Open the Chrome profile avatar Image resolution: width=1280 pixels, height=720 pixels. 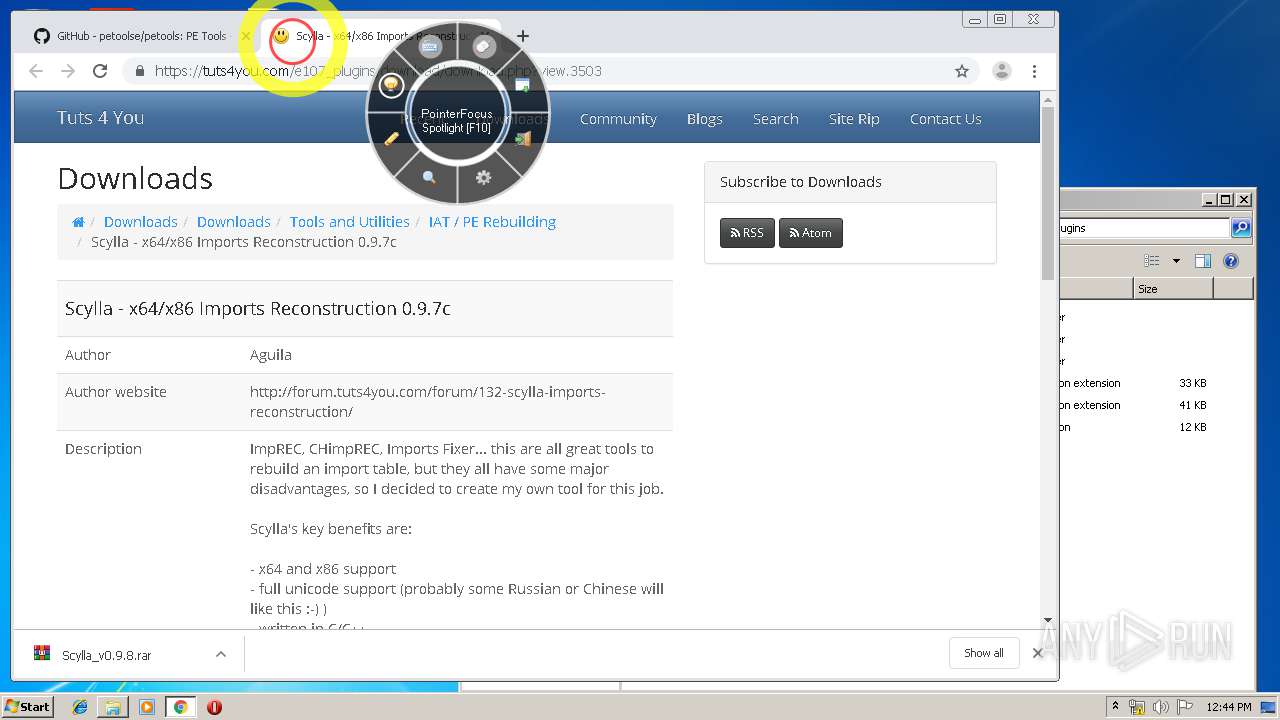(x=1002, y=71)
